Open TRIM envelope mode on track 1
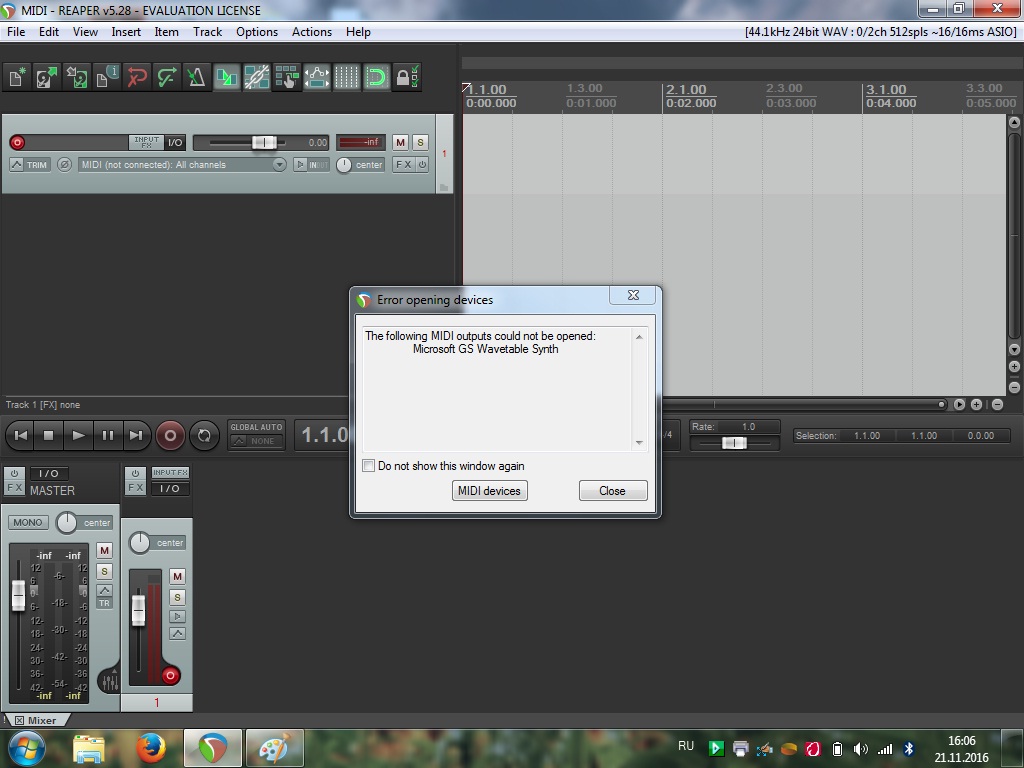This screenshot has width=1024, height=768. point(30,165)
